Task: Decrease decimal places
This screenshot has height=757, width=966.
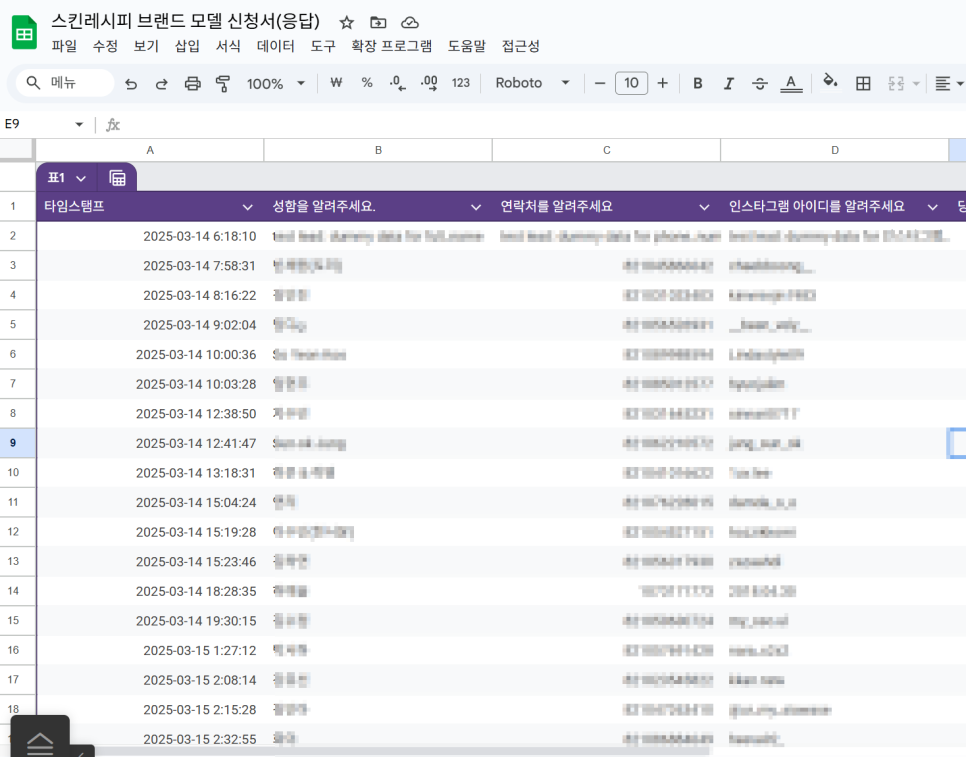Action: click(x=398, y=83)
